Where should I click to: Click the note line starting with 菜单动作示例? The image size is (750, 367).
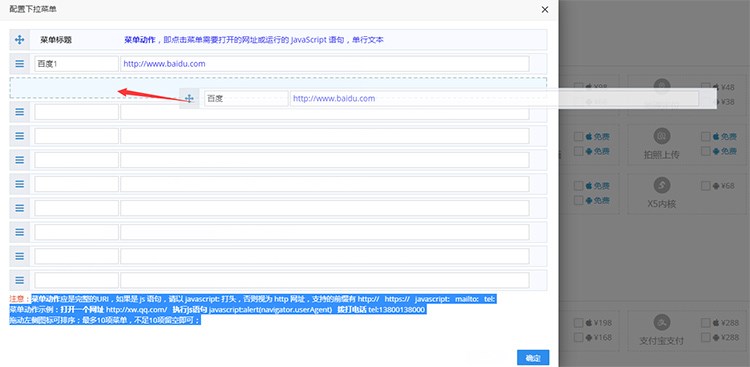click(x=217, y=310)
